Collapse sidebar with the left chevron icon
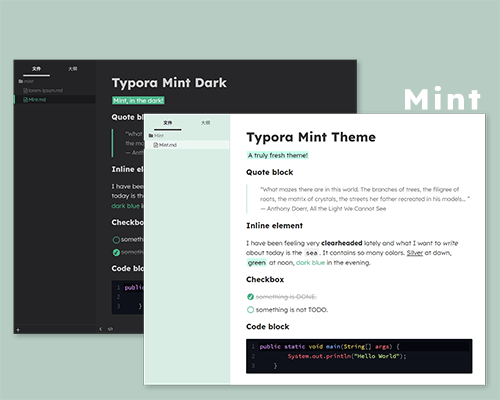 101,329
